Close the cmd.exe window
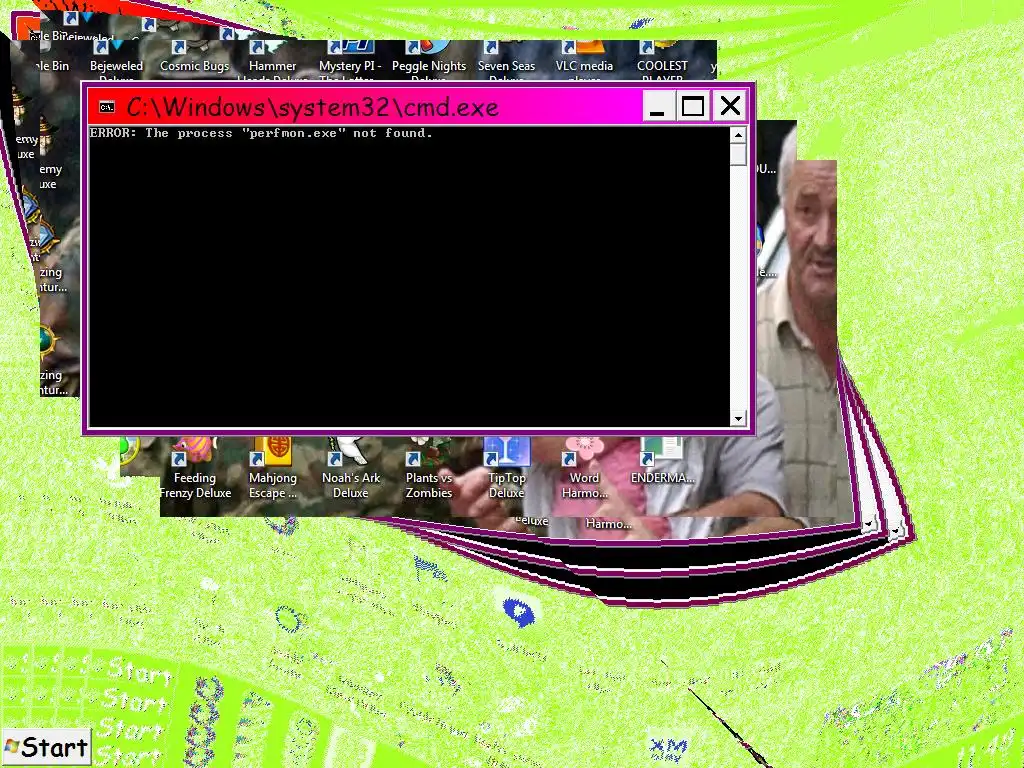Viewport: 1024px width, 768px height. (x=730, y=106)
